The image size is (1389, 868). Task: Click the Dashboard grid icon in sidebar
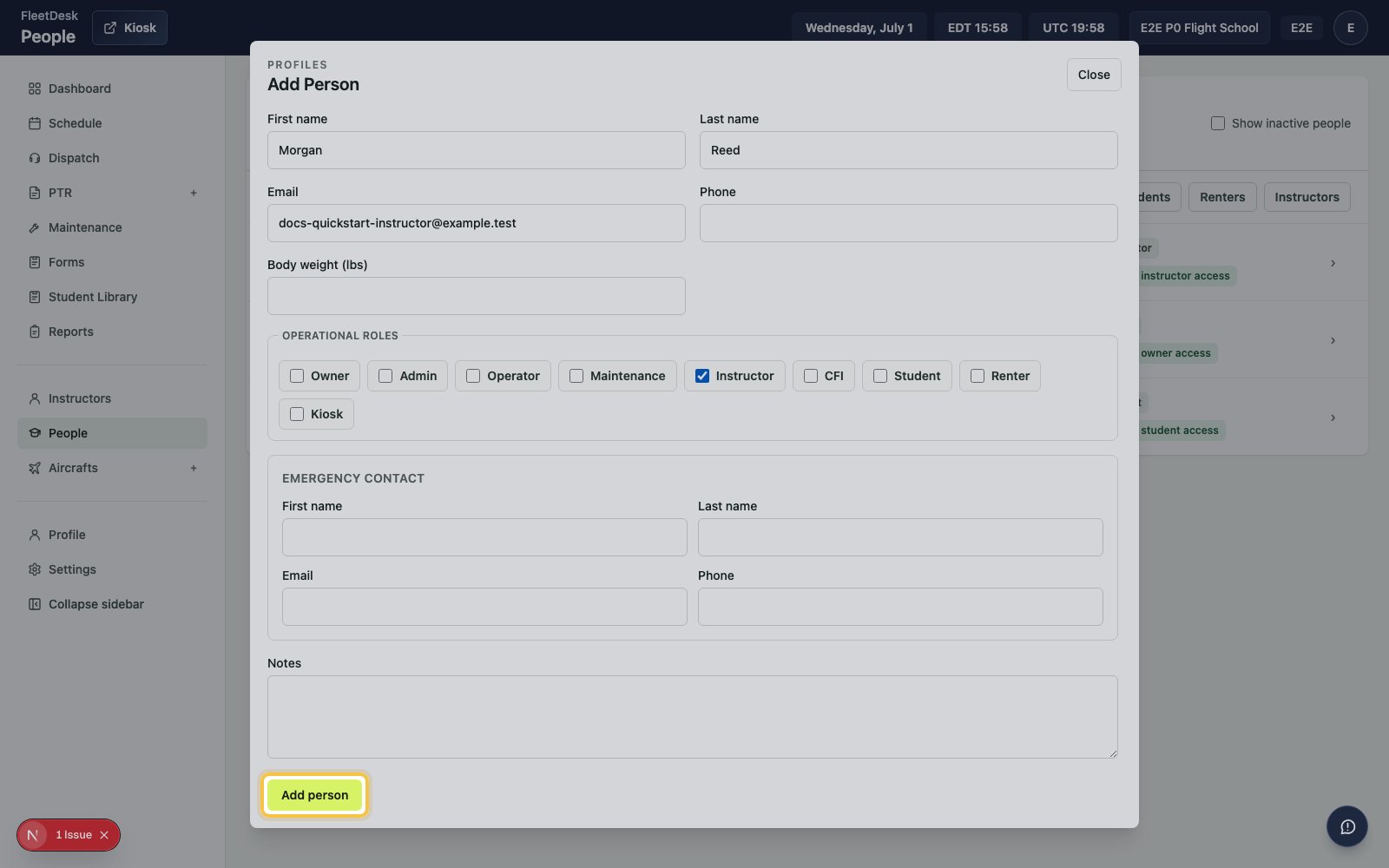point(35,89)
